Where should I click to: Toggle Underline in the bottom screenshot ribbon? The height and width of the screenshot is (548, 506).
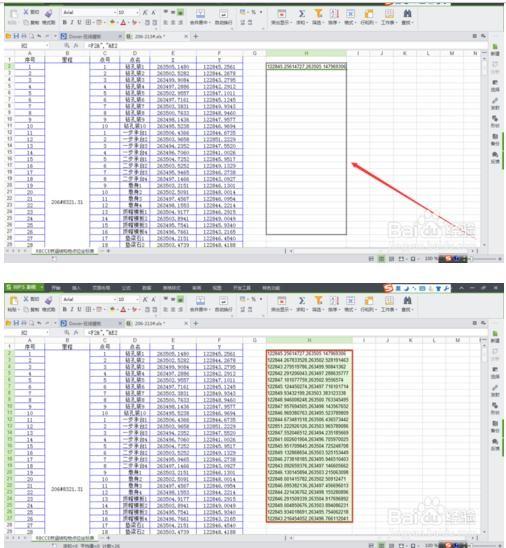(79, 309)
